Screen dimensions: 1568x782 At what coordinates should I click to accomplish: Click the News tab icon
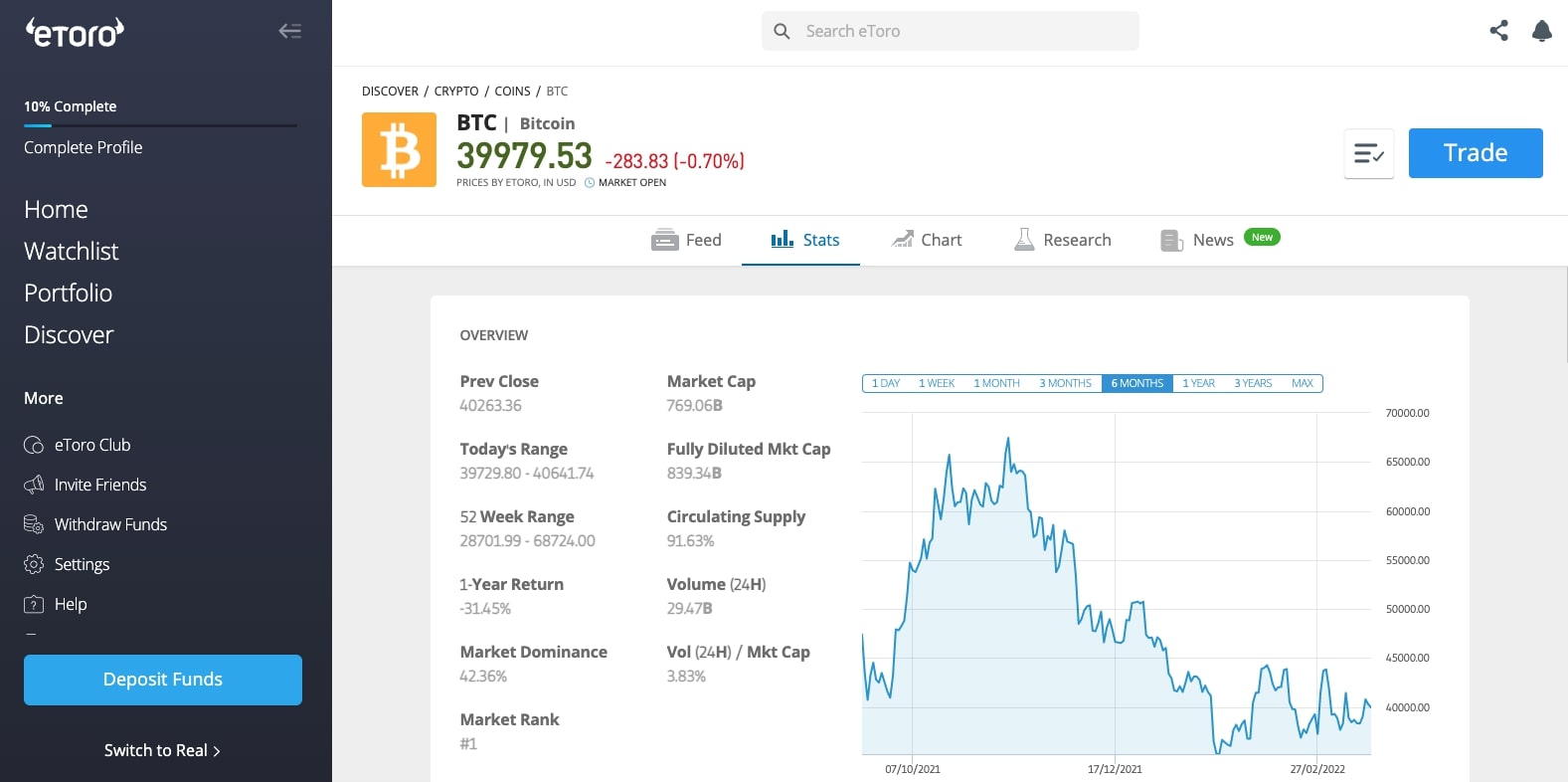pyautogui.click(x=1171, y=240)
